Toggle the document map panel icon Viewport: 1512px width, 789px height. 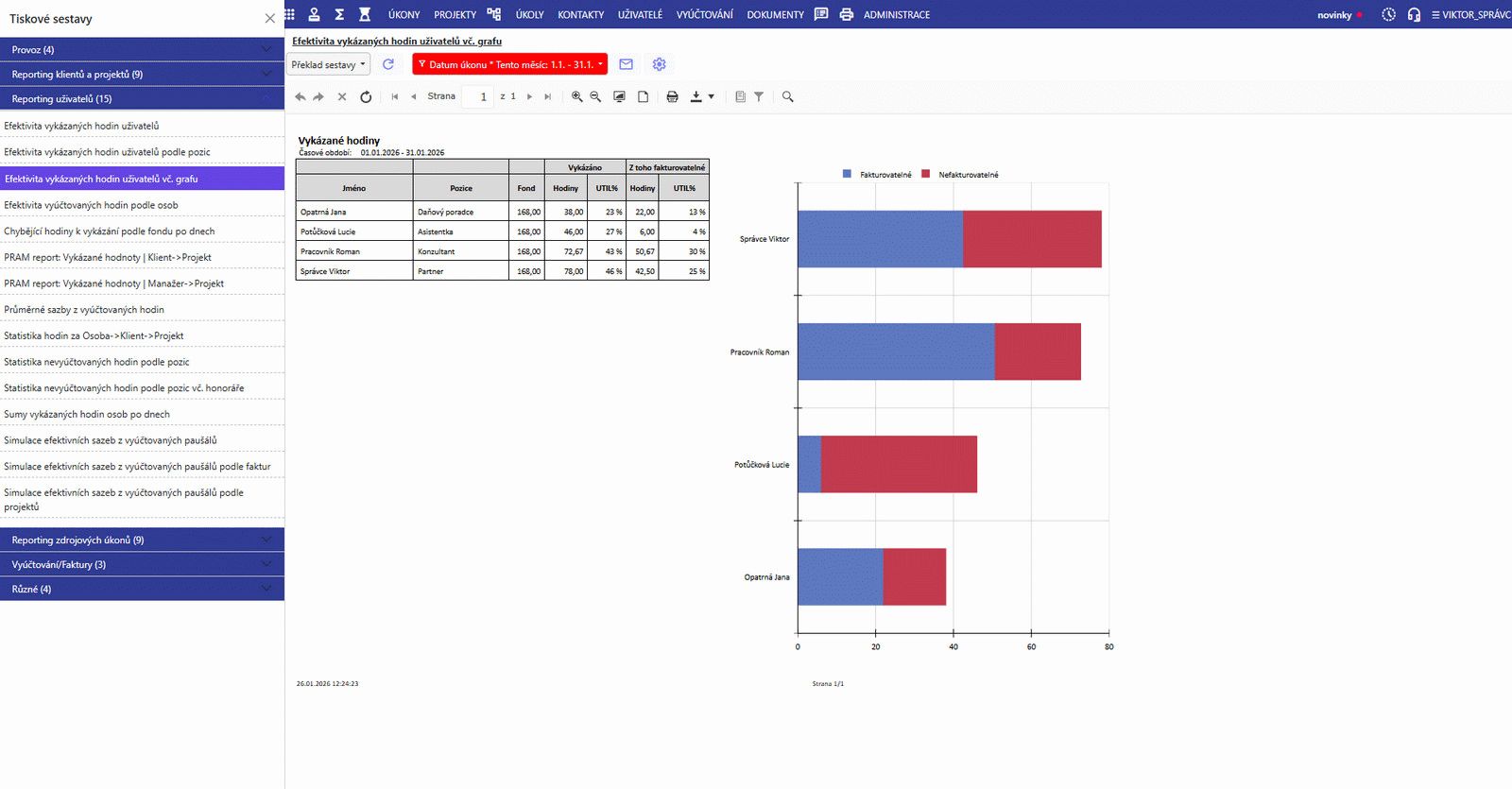click(x=740, y=96)
